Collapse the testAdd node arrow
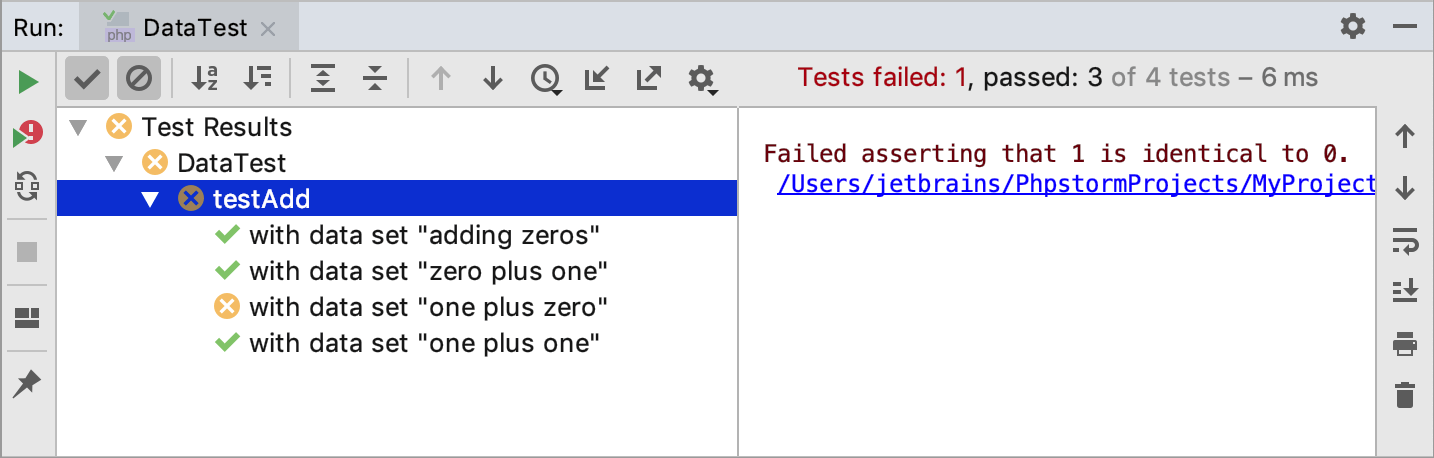This screenshot has height=458, width=1434. (x=151, y=199)
